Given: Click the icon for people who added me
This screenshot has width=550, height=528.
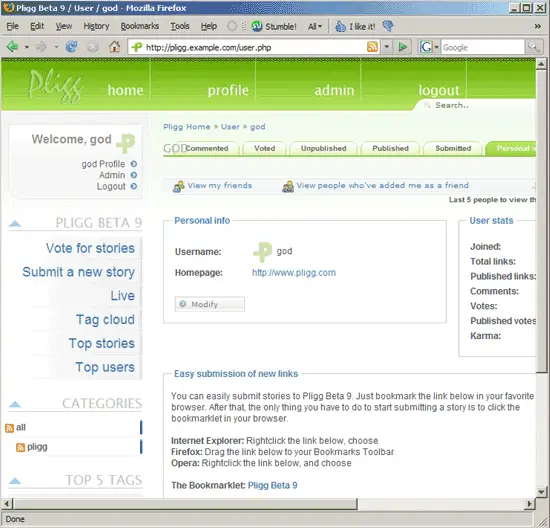Looking at the screenshot, I should coord(288,186).
